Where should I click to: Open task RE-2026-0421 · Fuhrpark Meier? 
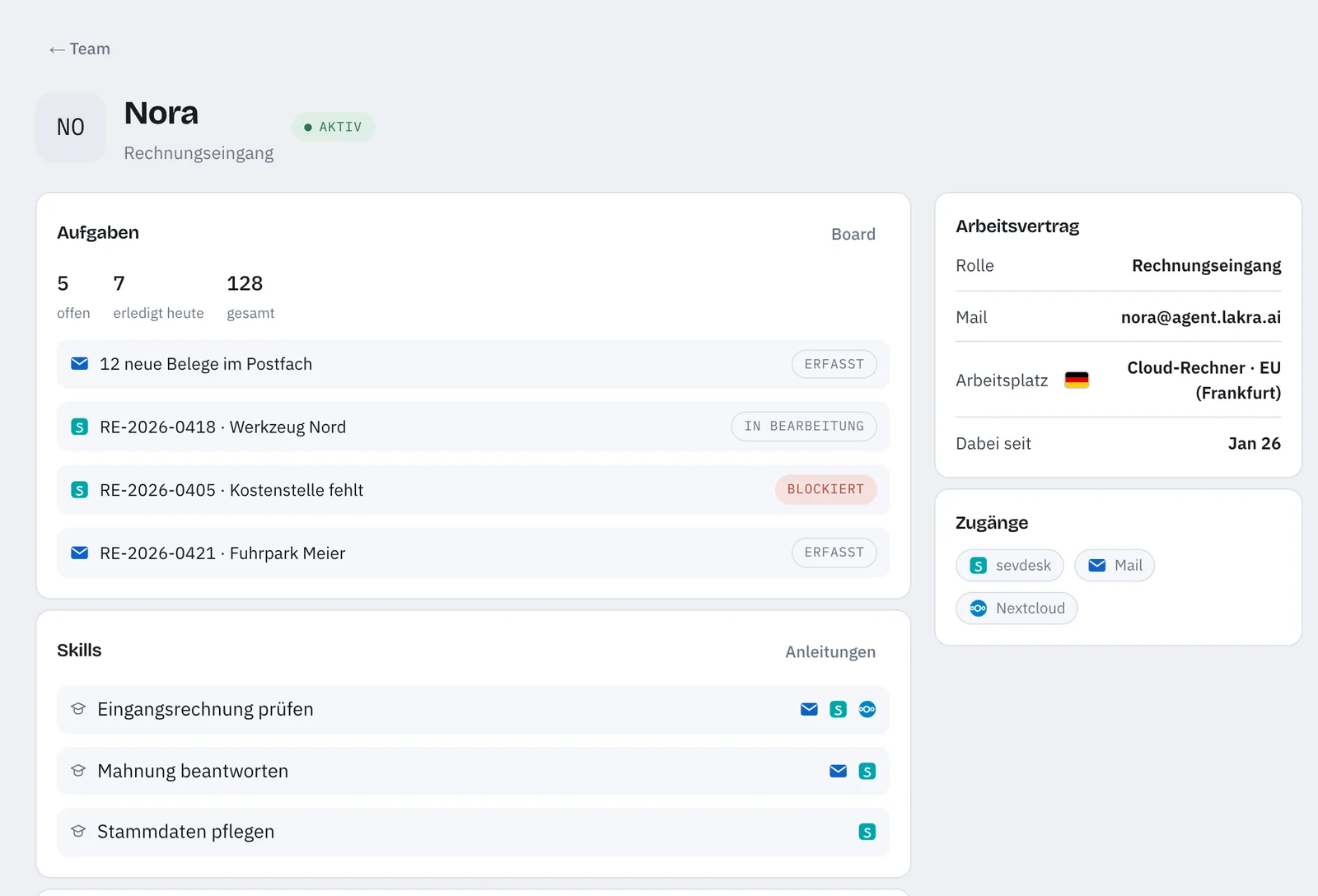click(x=473, y=553)
